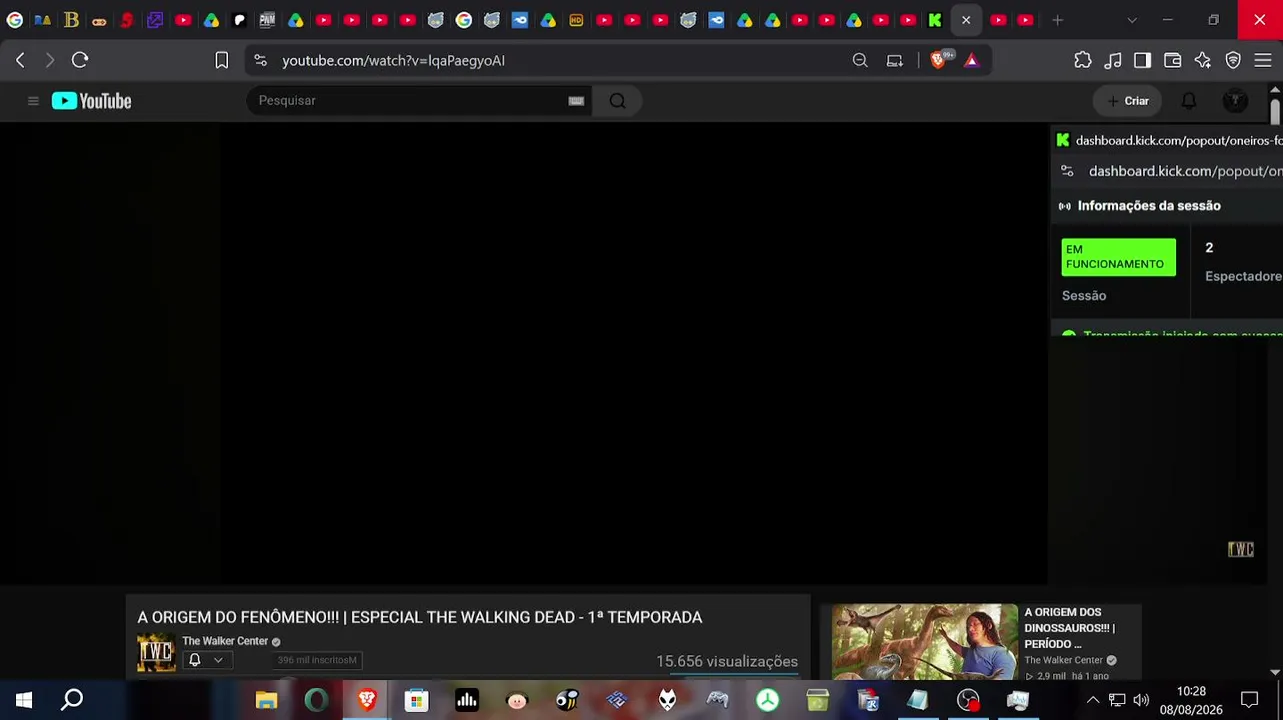1283x720 pixels.
Task: Open the on-screen keyboard in search box
Action: click(x=576, y=100)
